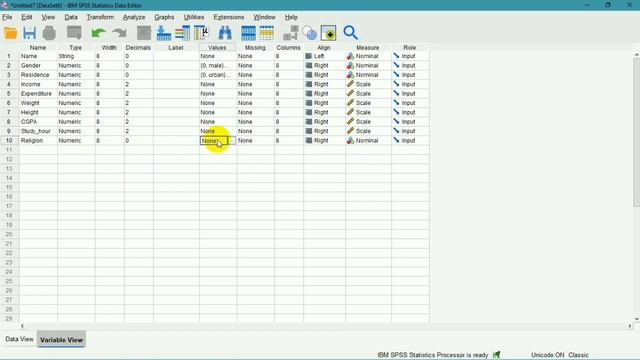Undo the last action with the green arrow

(x=98, y=33)
